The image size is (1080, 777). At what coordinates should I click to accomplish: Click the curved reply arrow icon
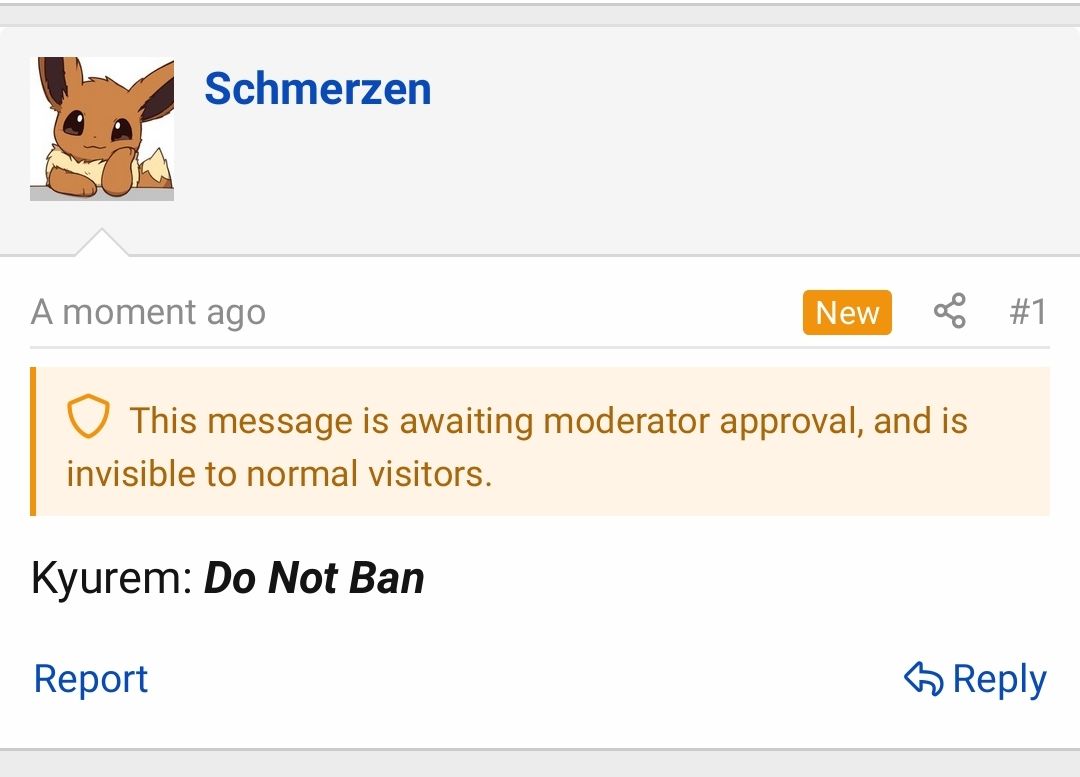click(x=923, y=679)
